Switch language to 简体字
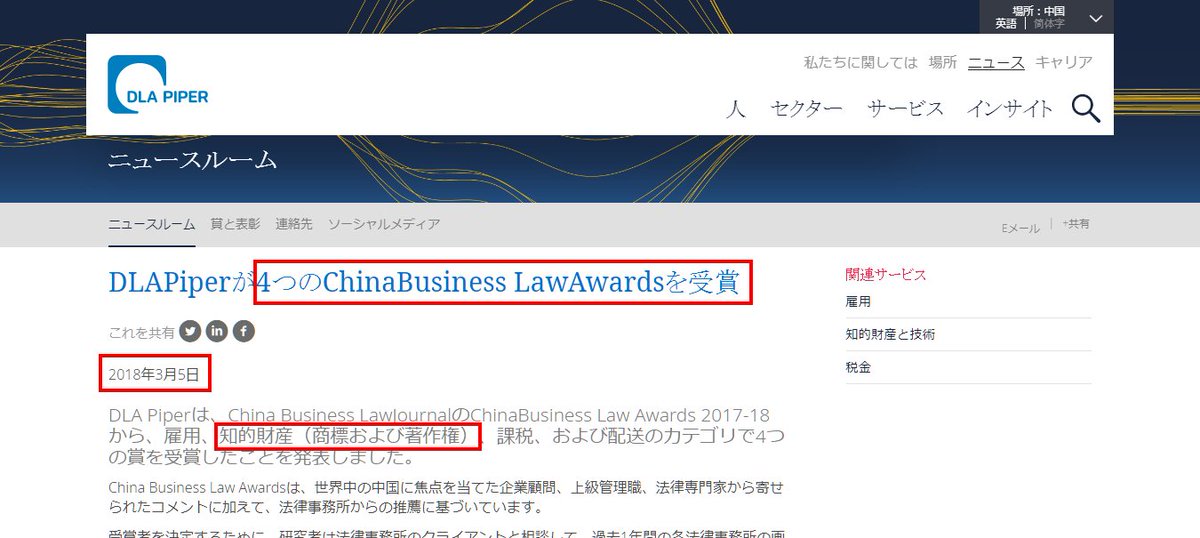The image size is (1200, 538). pyautogui.click(x=1049, y=24)
